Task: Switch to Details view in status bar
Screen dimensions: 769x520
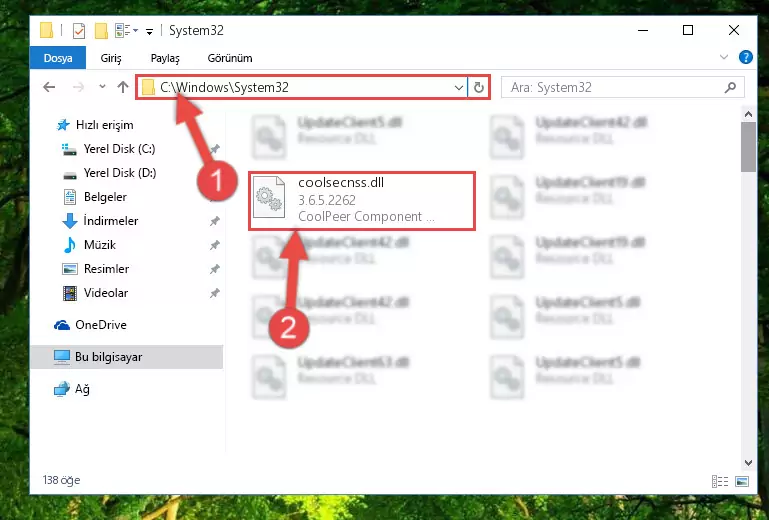Action: coord(719,481)
